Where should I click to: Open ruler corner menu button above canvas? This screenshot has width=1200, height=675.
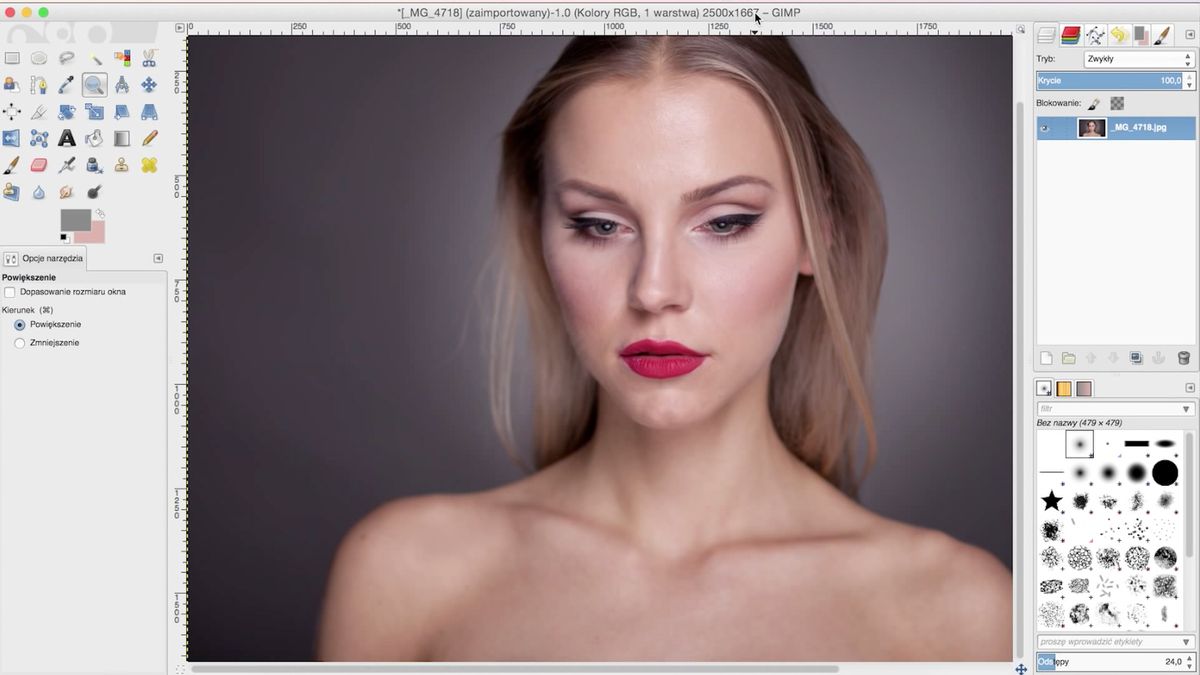click(180, 28)
